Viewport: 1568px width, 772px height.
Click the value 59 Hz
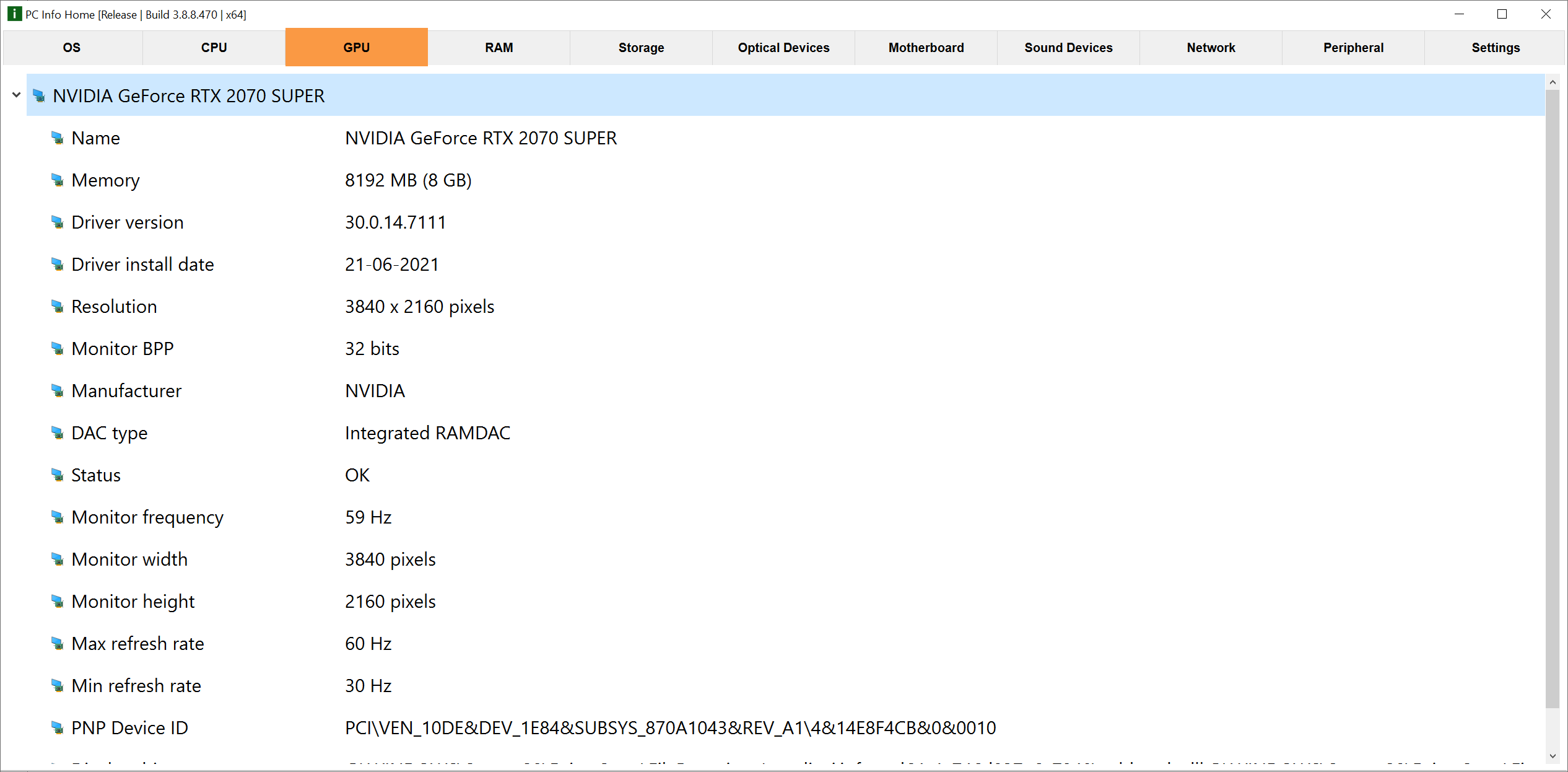click(x=368, y=517)
